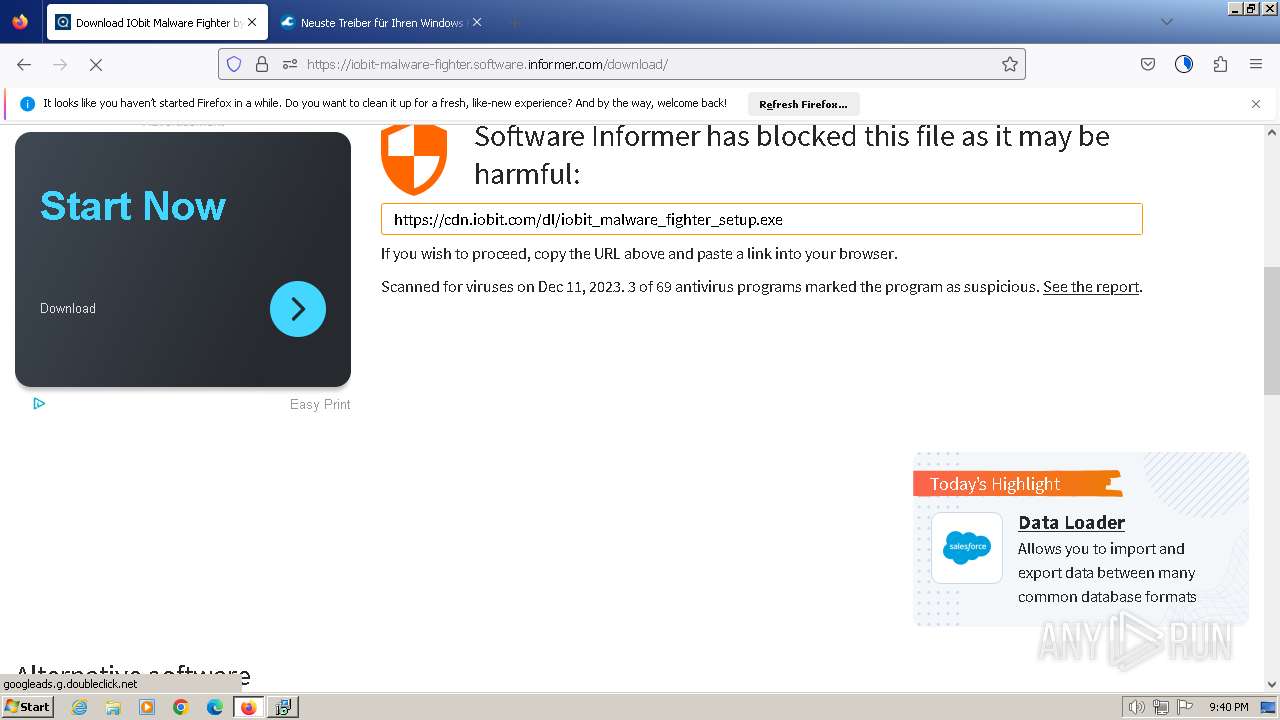Viewport: 1280px width, 720px height.
Task: Bookmark this page with star icon
Action: tap(1010, 64)
